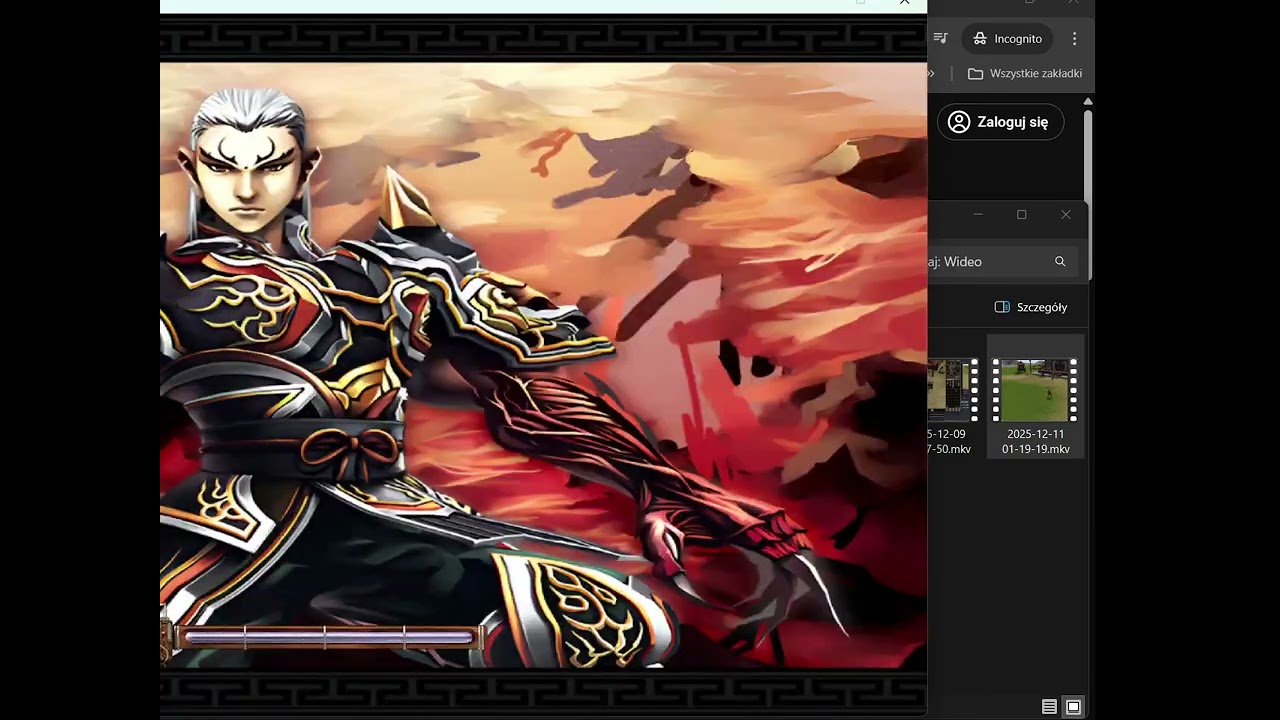1280x720 pixels.
Task: Click the search field in File Explorer
Action: (1003, 261)
